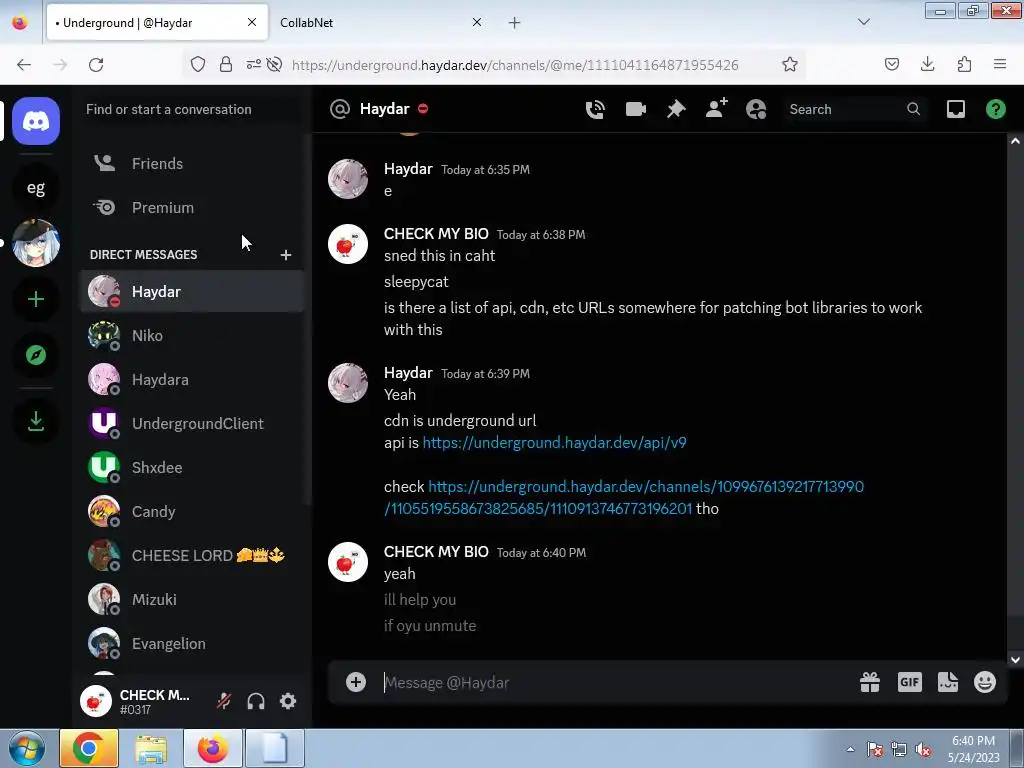Click the Search messages field
The width and height of the screenshot is (1024, 768).
tap(854, 109)
